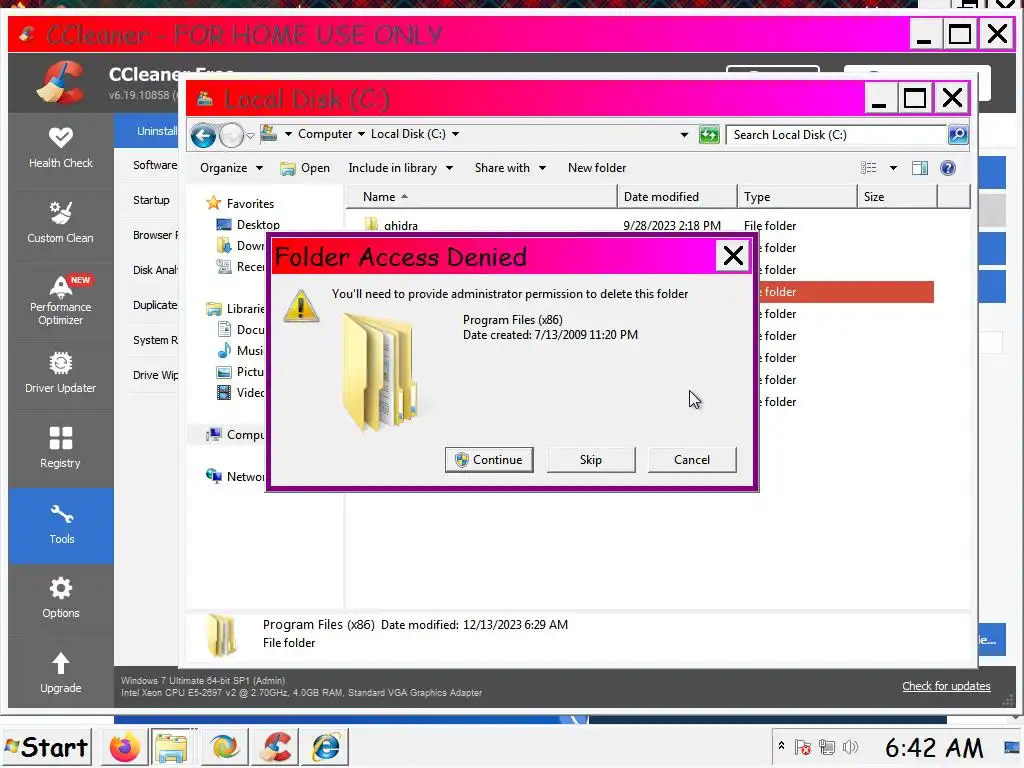Click New folder in Explorer toolbar
The width and height of the screenshot is (1024, 768).
tap(597, 168)
